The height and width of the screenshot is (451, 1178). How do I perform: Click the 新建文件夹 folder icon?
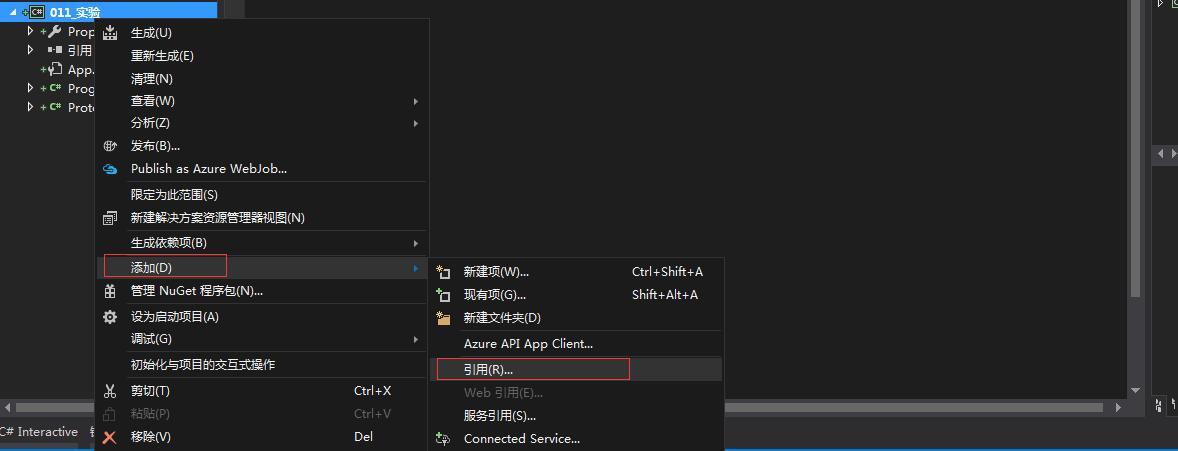point(443,318)
